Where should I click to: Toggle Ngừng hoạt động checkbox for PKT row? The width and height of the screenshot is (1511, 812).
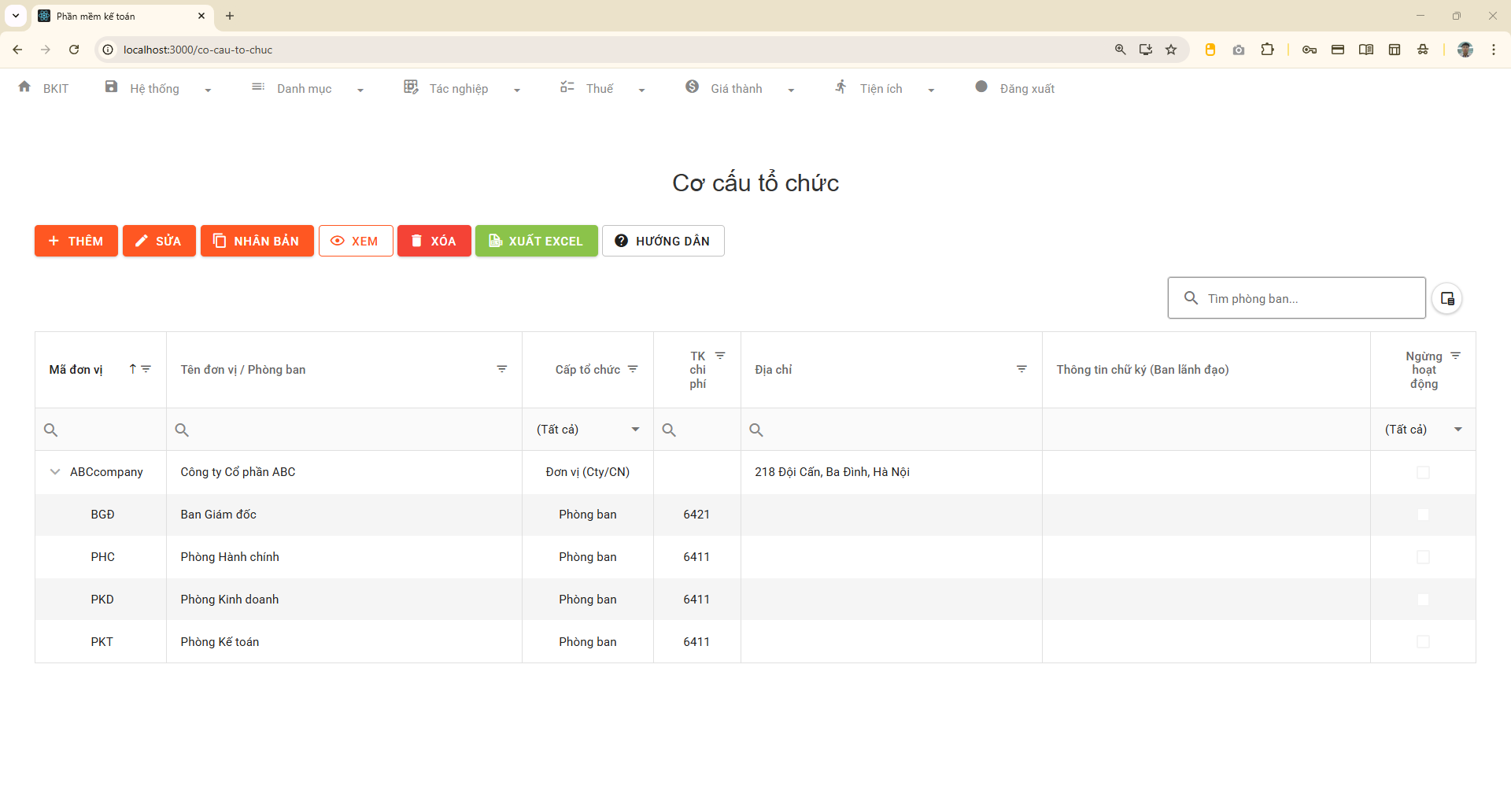tap(1423, 642)
